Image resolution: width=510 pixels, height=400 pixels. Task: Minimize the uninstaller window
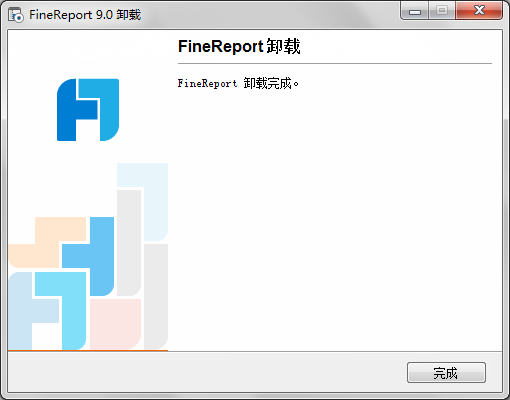point(415,11)
